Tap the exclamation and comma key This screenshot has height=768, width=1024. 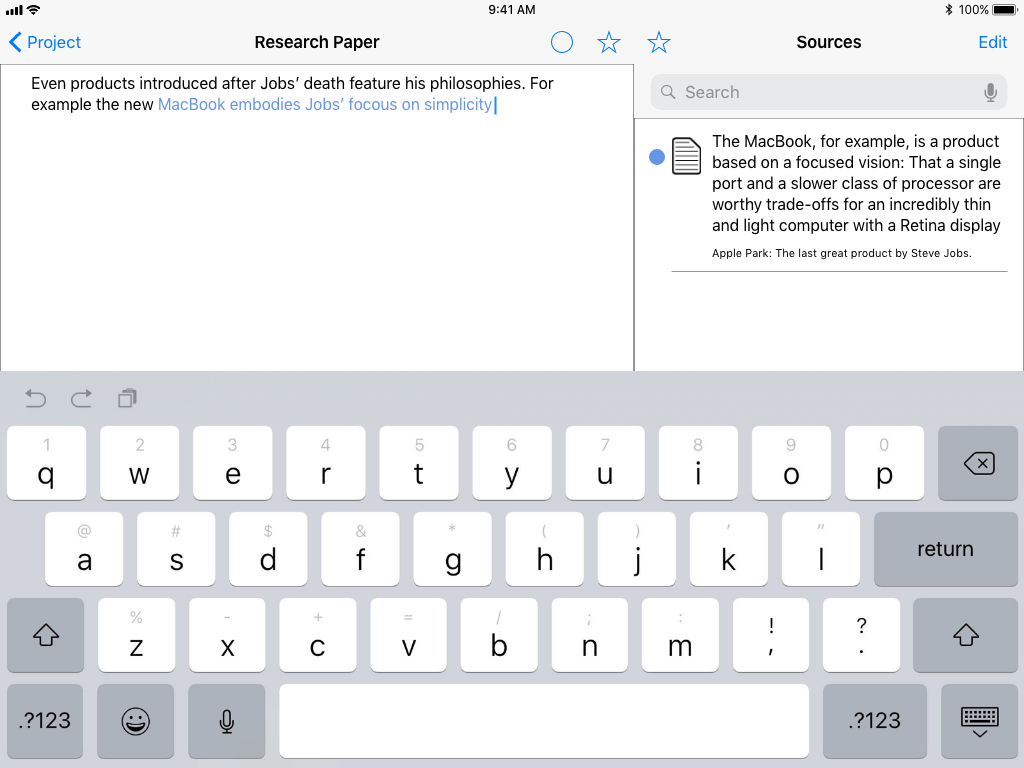click(x=771, y=635)
